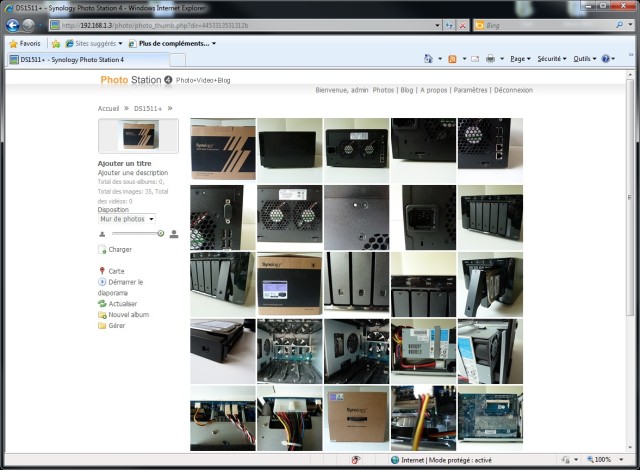
Task: Open Bing search provider dropdown arrow
Action: 631,25
